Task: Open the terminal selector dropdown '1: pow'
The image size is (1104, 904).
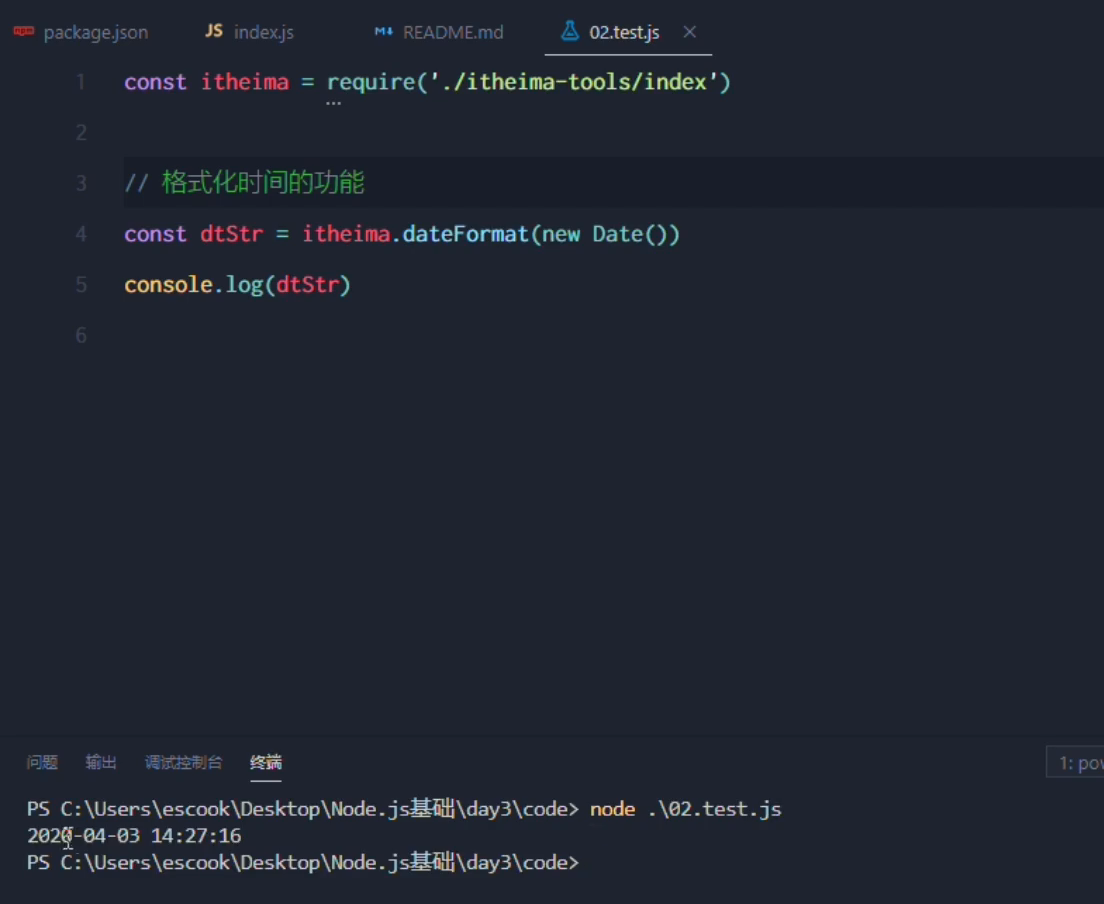Action: click(x=1075, y=762)
